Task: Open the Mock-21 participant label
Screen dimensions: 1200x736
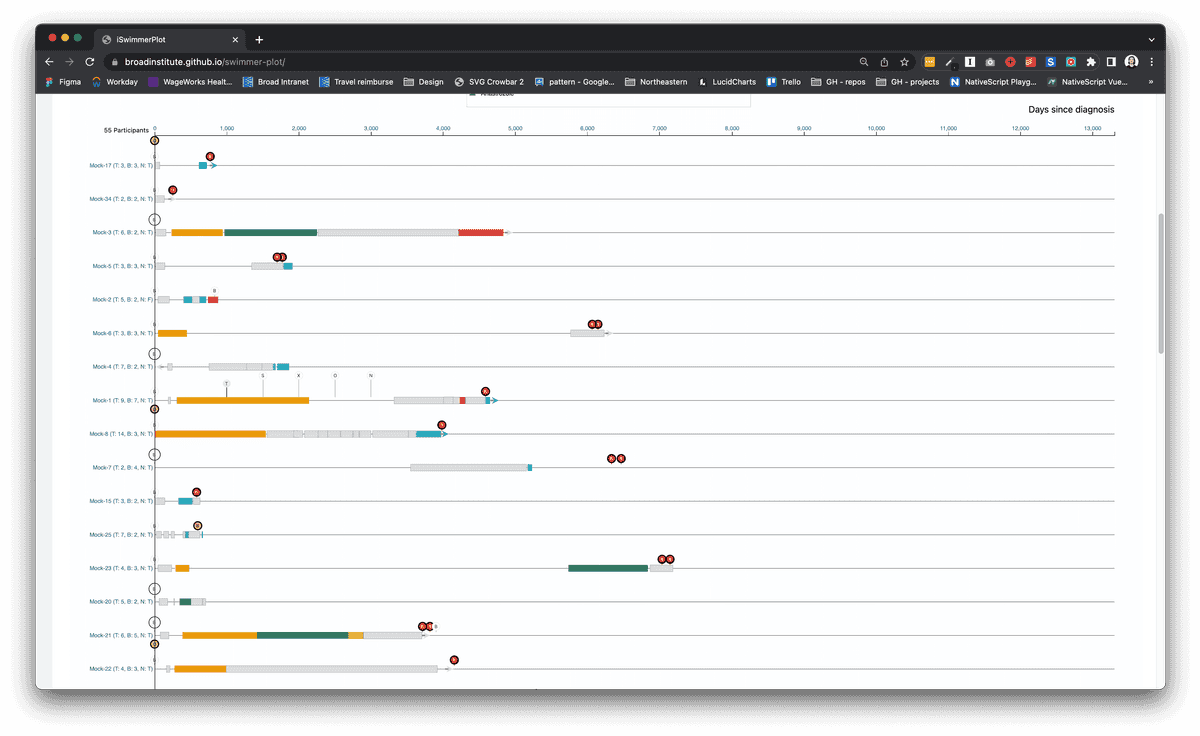Action: point(121,635)
